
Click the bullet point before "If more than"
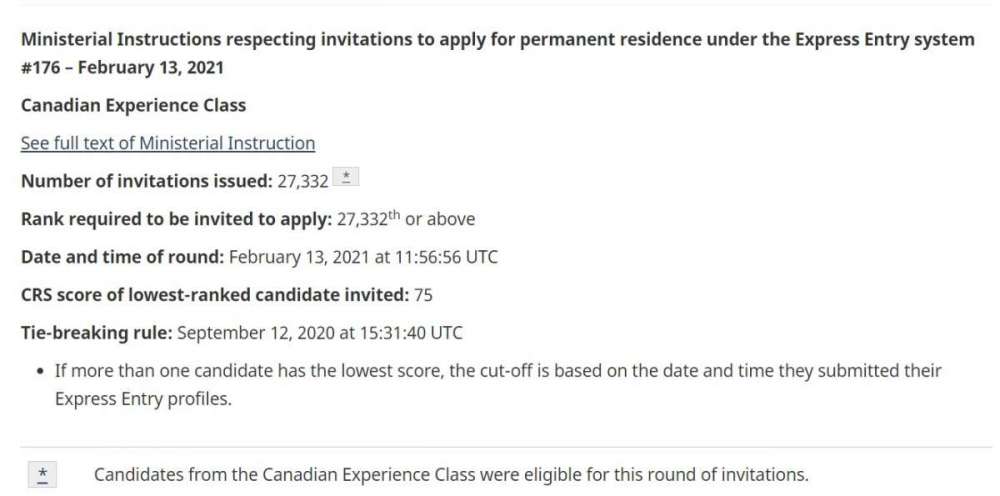point(38,371)
